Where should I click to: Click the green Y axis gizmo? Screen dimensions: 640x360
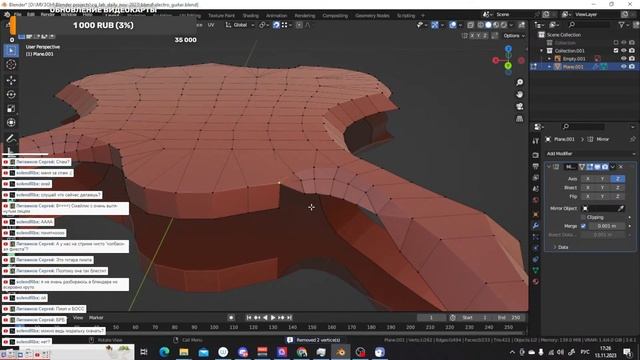(508, 65)
